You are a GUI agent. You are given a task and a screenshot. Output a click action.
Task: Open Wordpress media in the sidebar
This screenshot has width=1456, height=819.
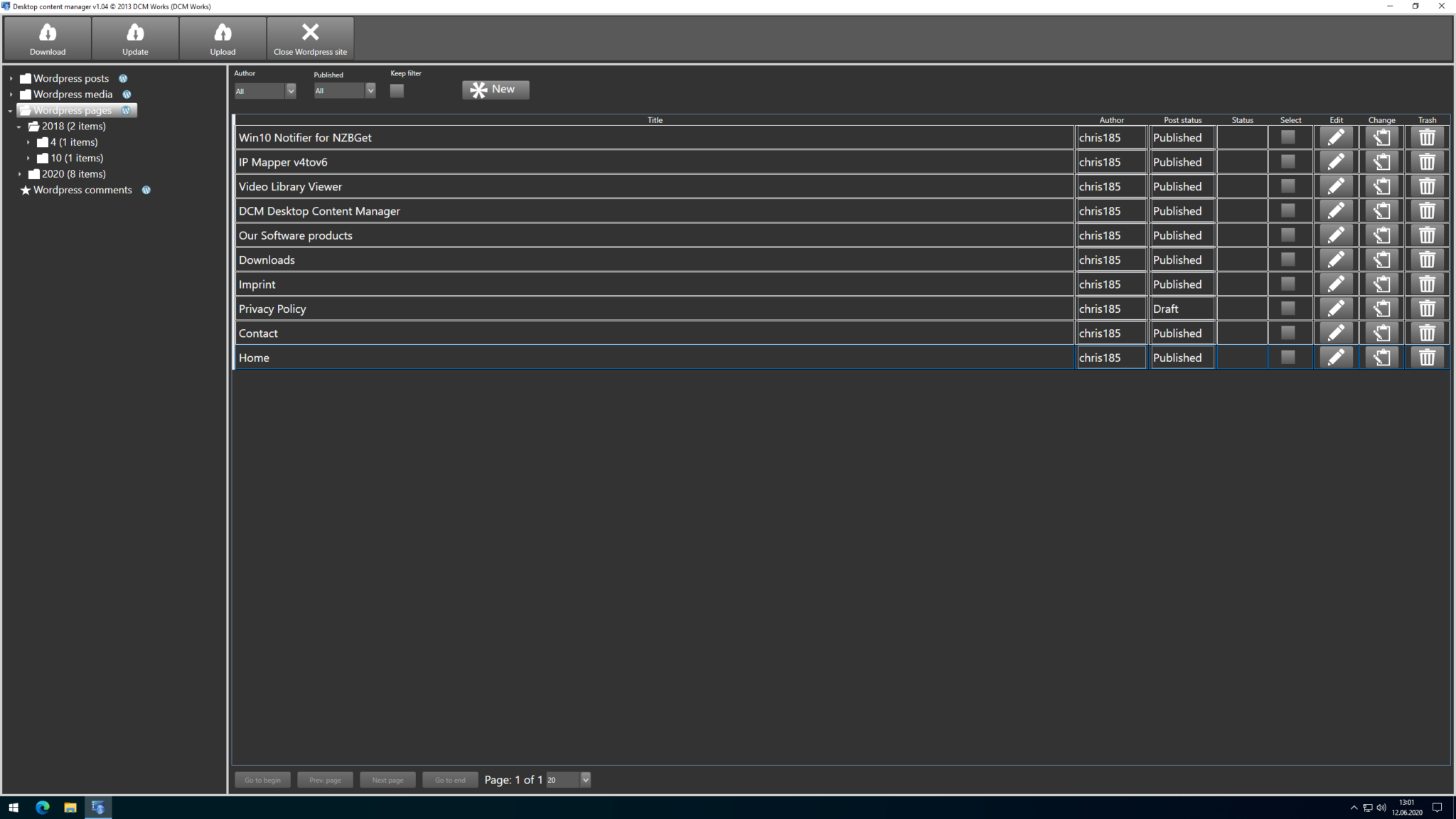[x=73, y=94]
